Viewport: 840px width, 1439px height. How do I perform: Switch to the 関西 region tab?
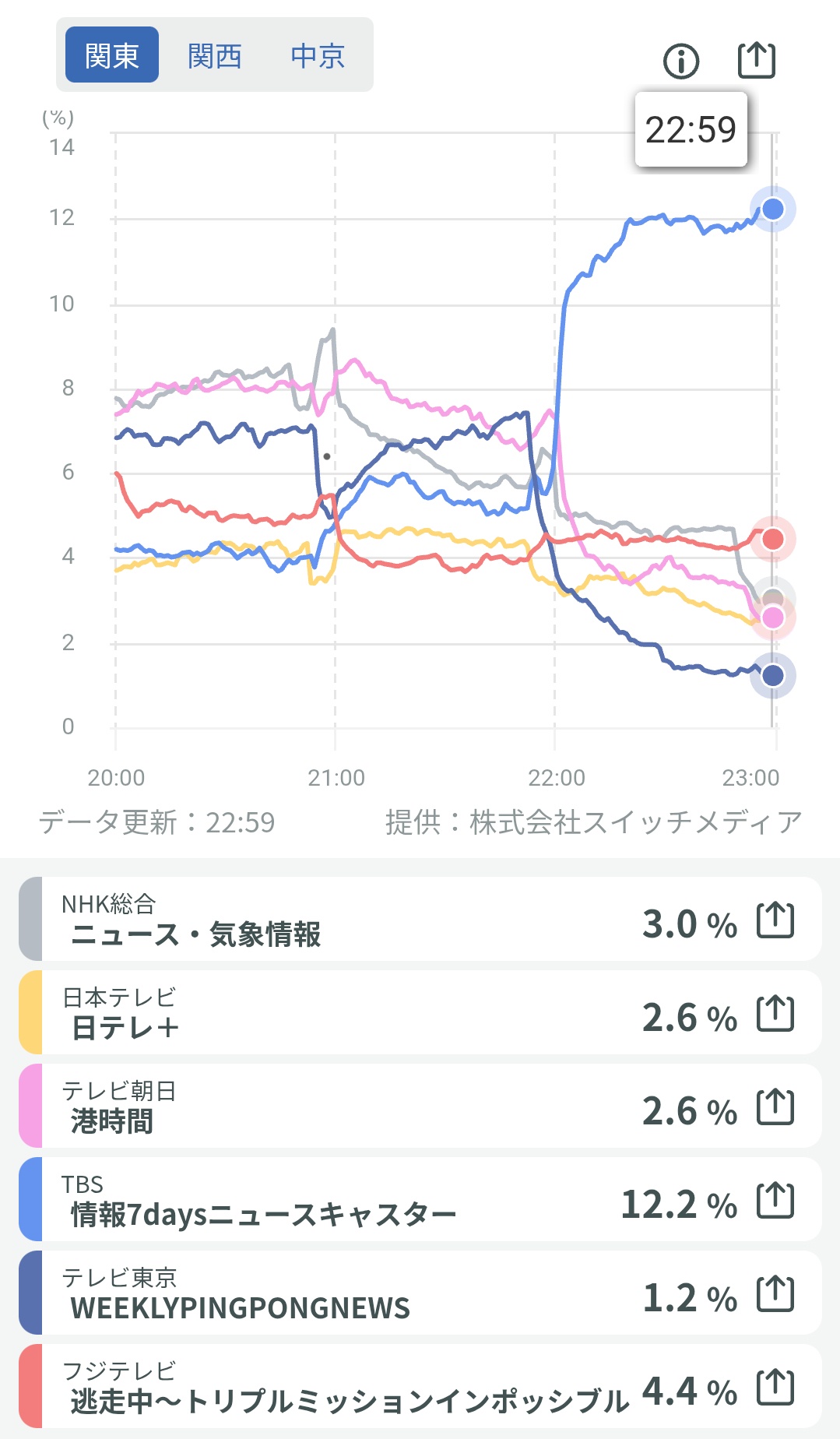click(215, 56)
